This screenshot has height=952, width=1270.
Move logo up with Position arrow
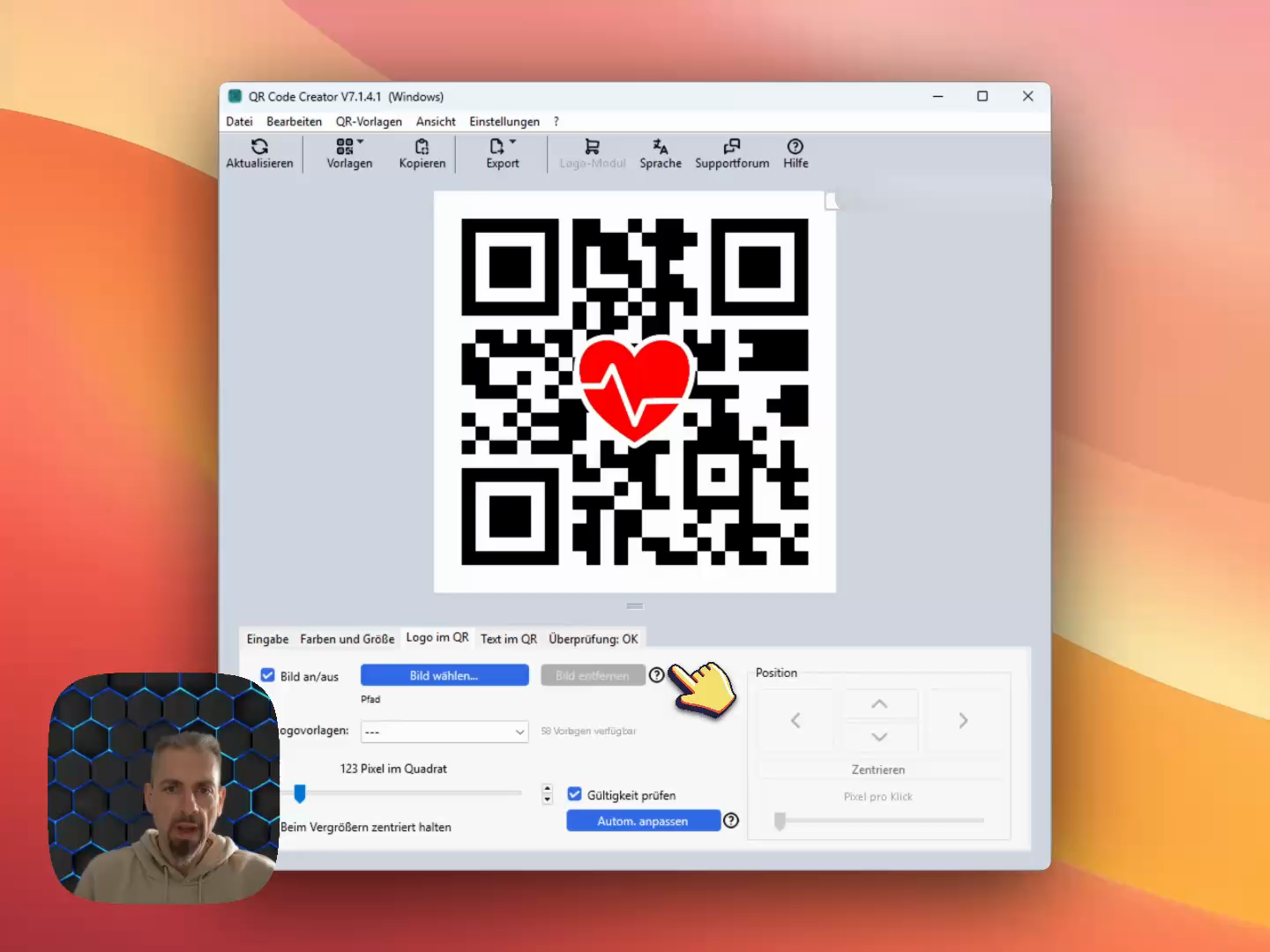pos(879,704)
